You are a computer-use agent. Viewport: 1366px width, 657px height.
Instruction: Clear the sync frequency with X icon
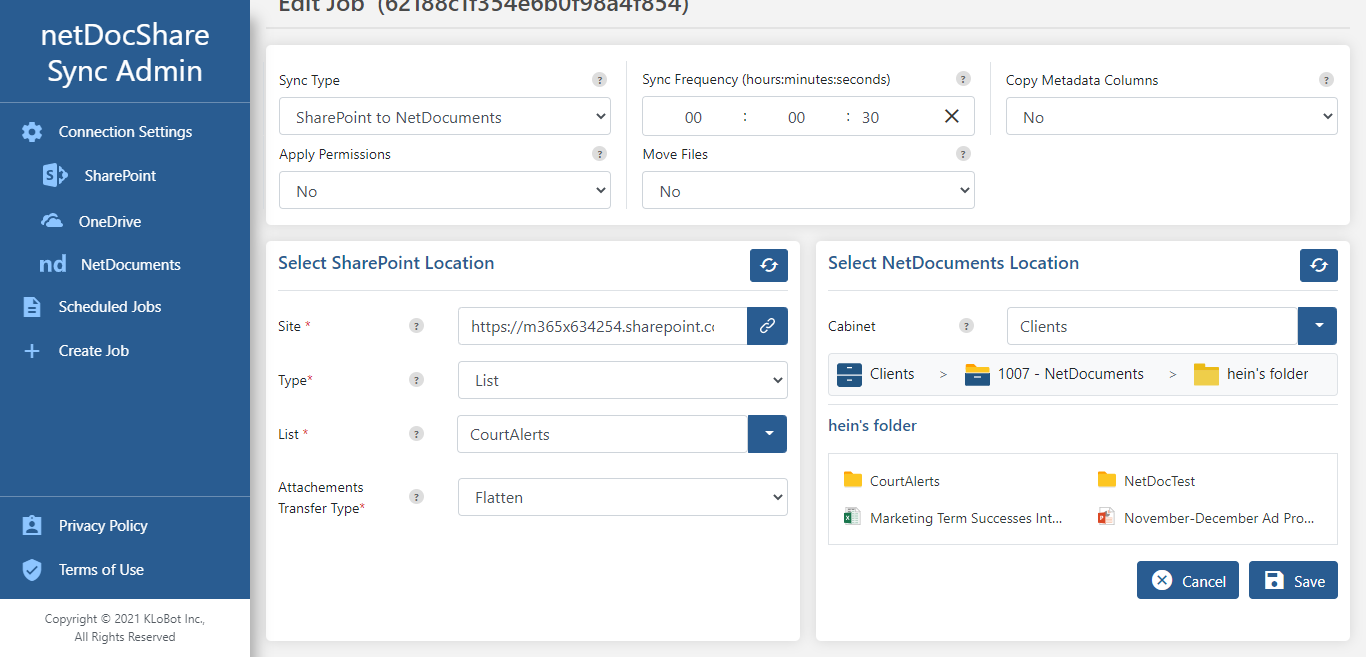tap(952, 117)
